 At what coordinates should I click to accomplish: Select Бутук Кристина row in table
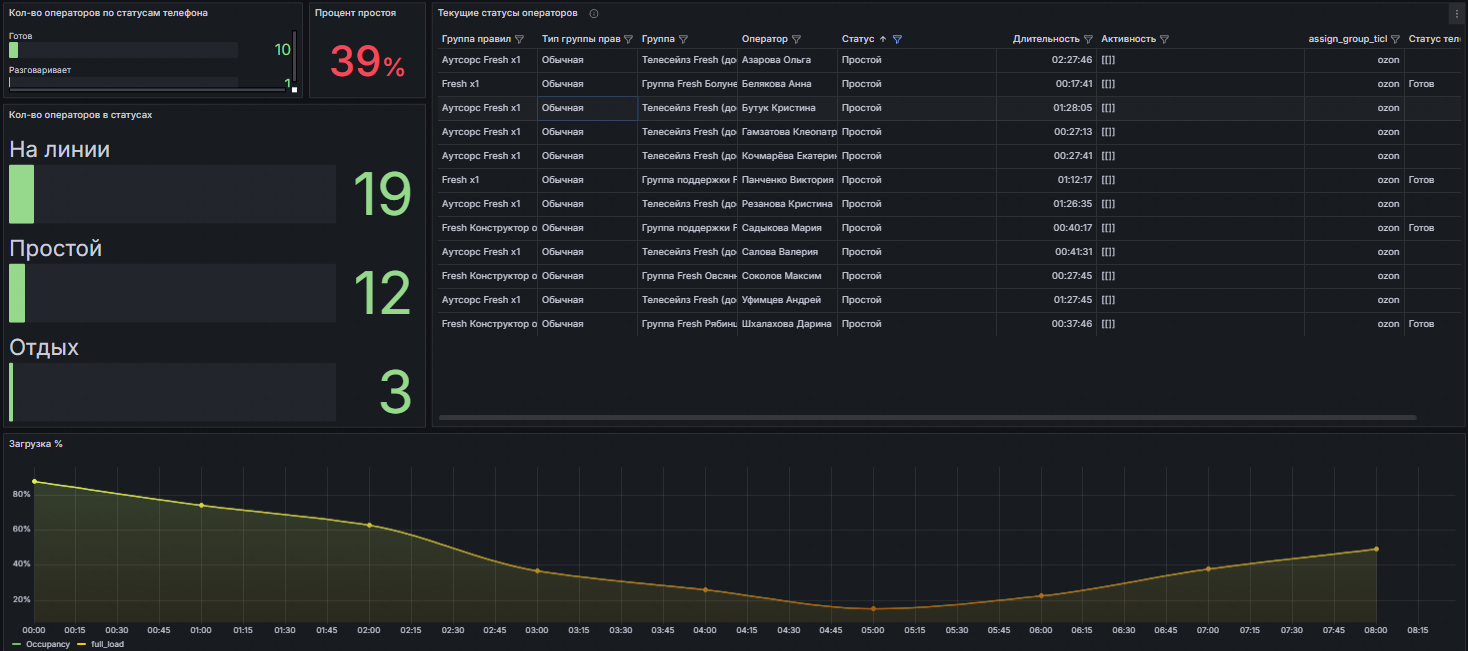778,108
